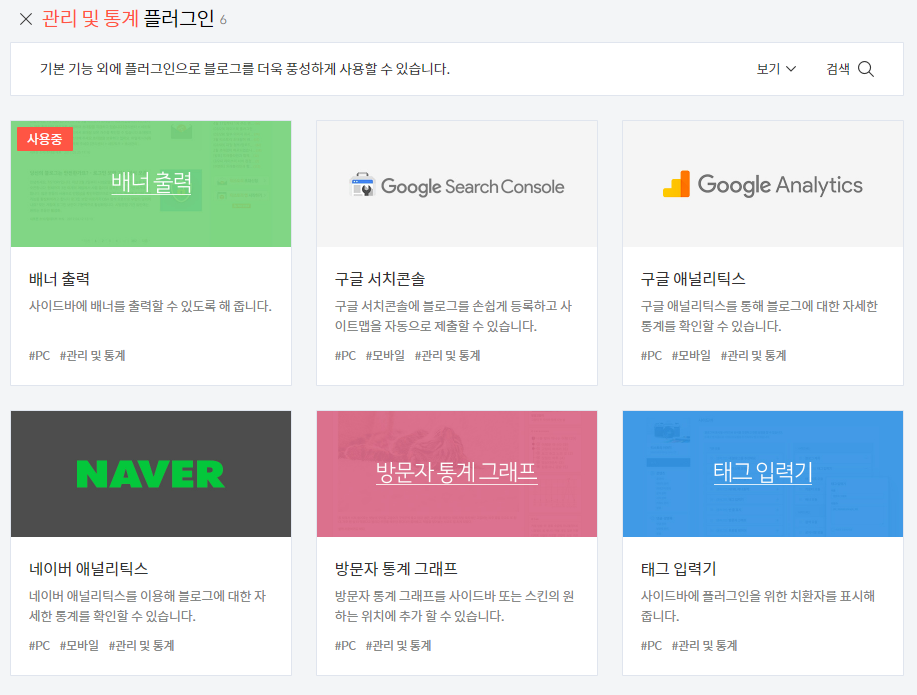Click #PC tag under 구글 서치콘솔
Screen dimensions: 917x695
[346, 355]
